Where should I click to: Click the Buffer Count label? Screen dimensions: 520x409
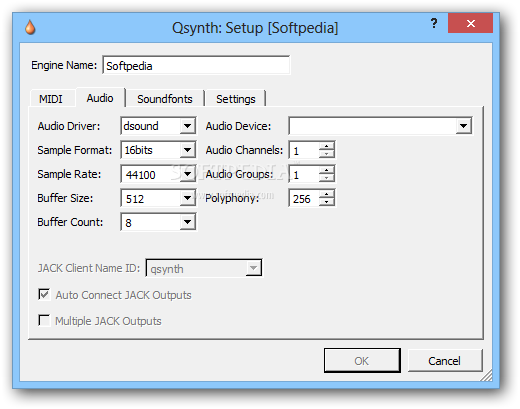(x=70, y=222)
